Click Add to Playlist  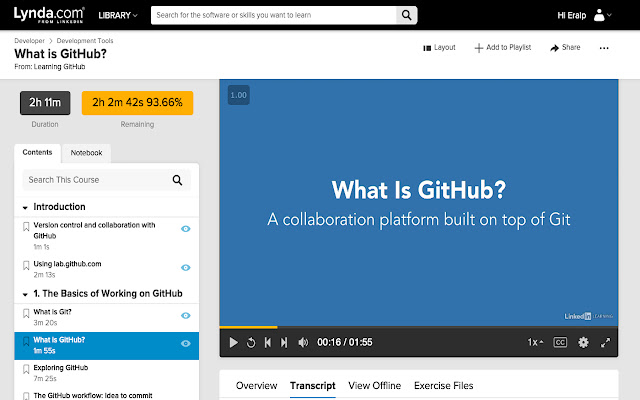coord(502,47)
